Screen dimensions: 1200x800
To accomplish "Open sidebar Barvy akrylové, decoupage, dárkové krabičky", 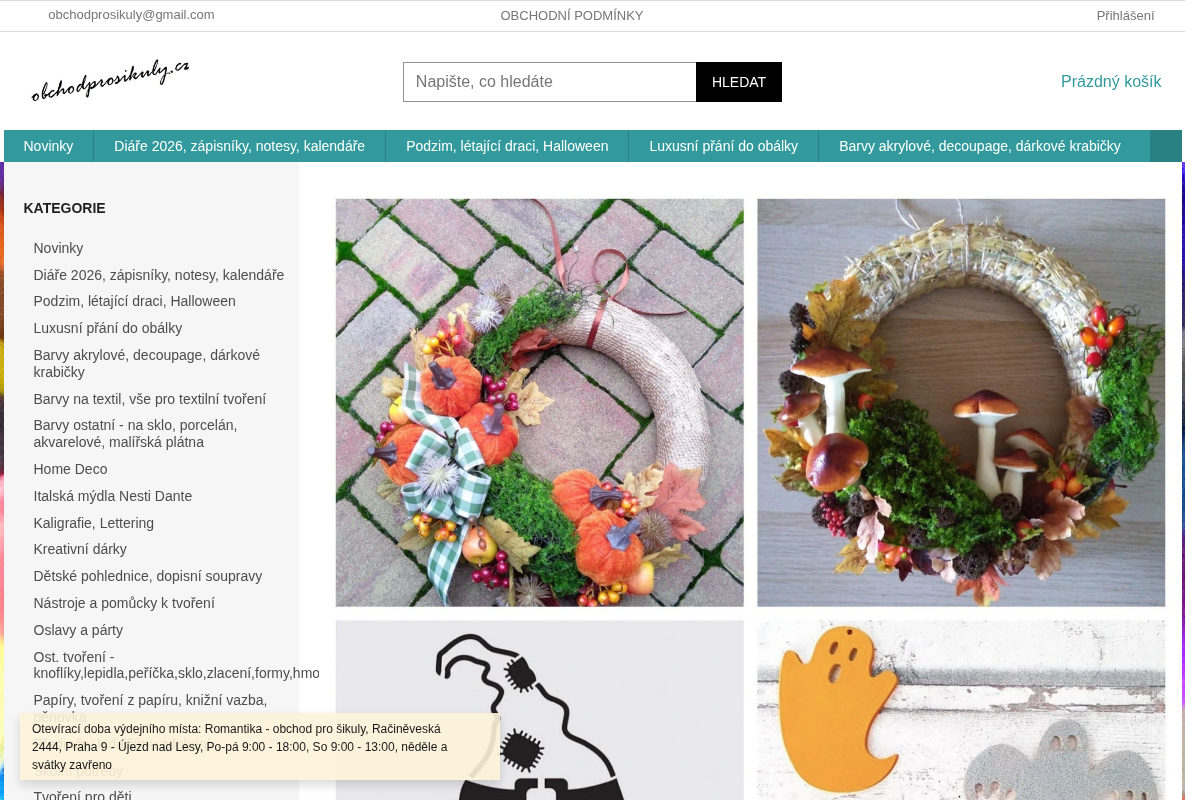I will [x=146, y=363].
